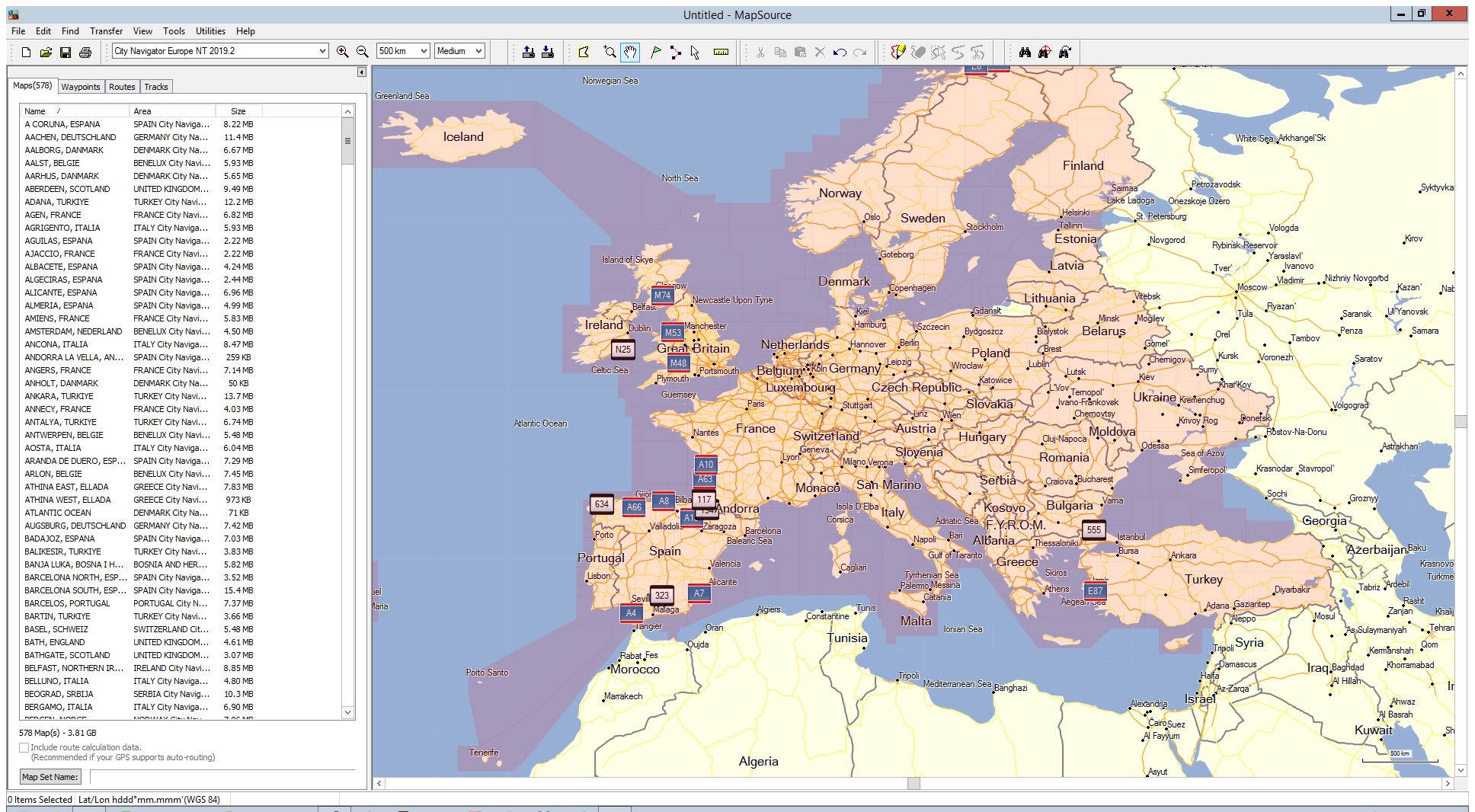This screenshot has width=1475, height=812.
Task: Sort list by Name column header
Action: tap(74, 111)
